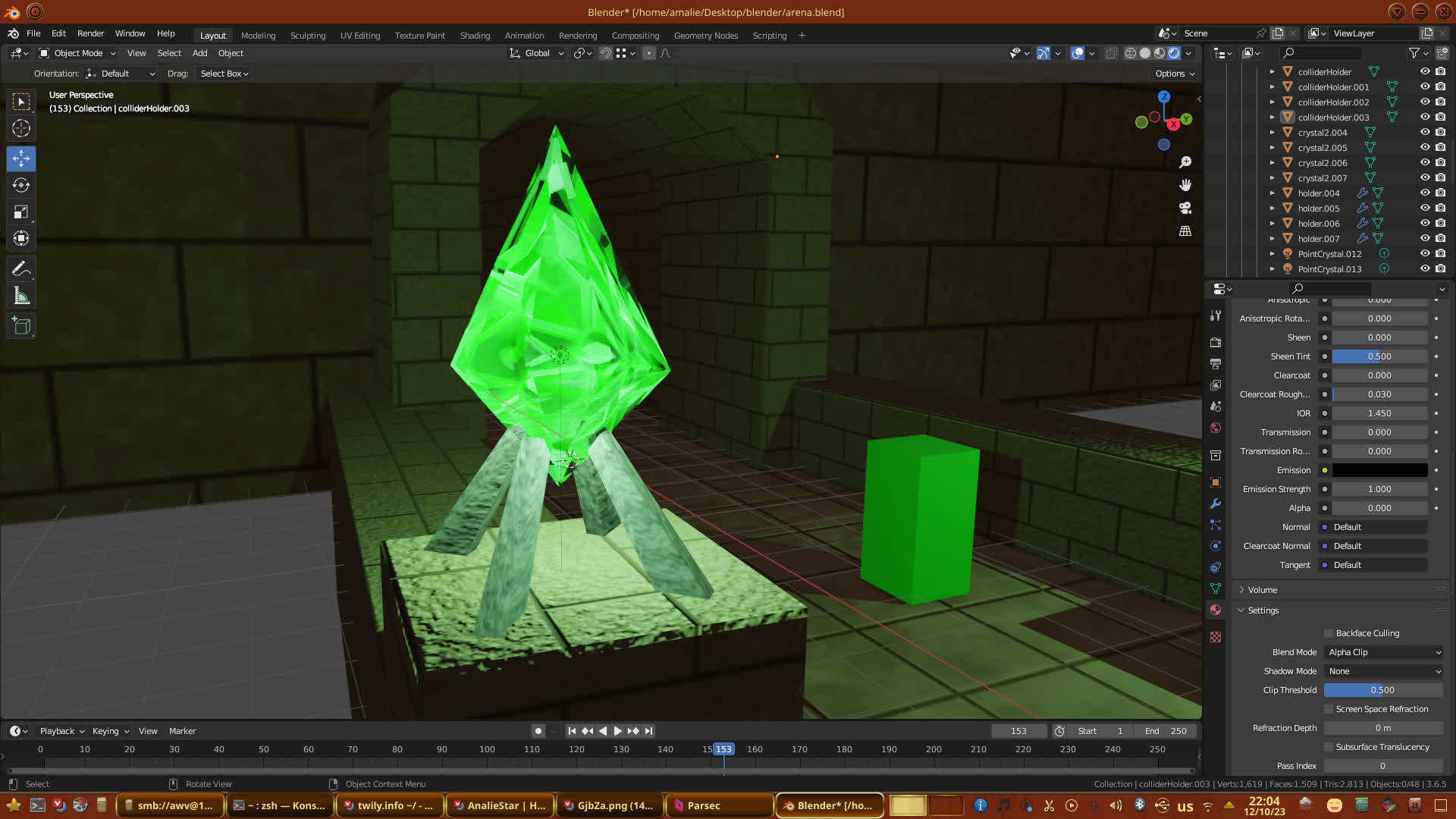Click the Add Cube tool
Image resolution: width=1456 pixels, height=819 pixels.
[21, 326]
